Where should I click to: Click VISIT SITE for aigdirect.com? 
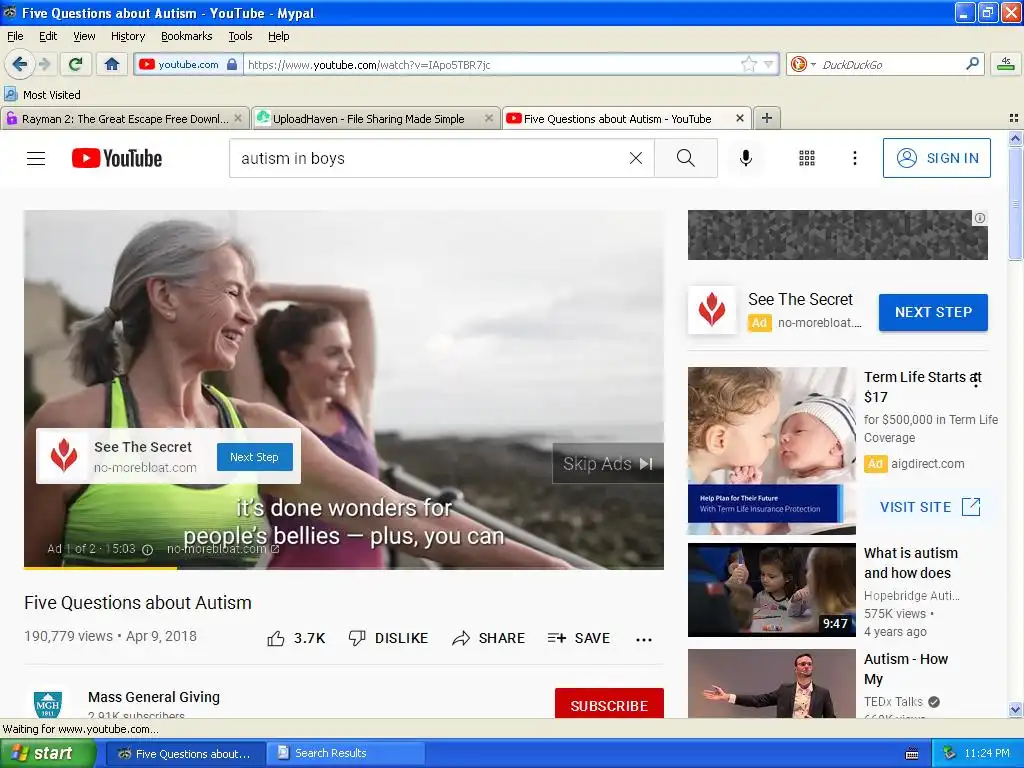[x=930, y=507]
